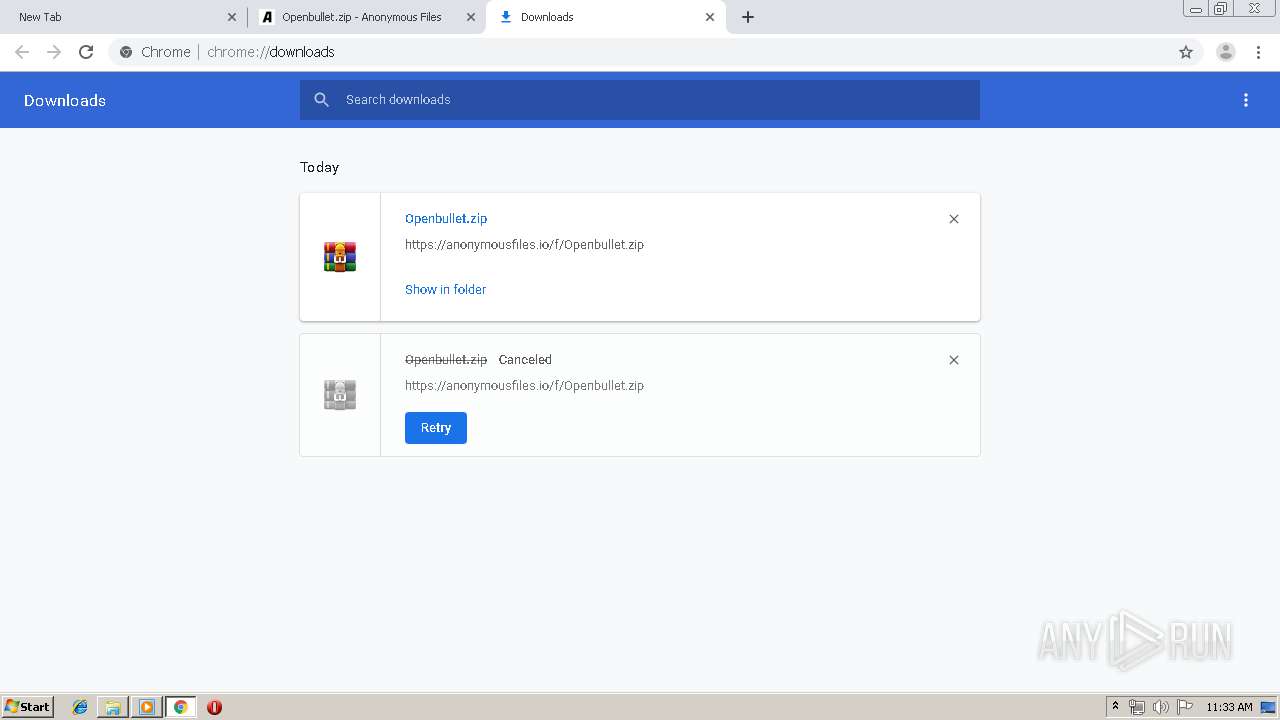Viewport: 1280px width, 720px height.
Task: Click the completed download's anonymousfiles.io URL
Action: (x=524, y=244)
